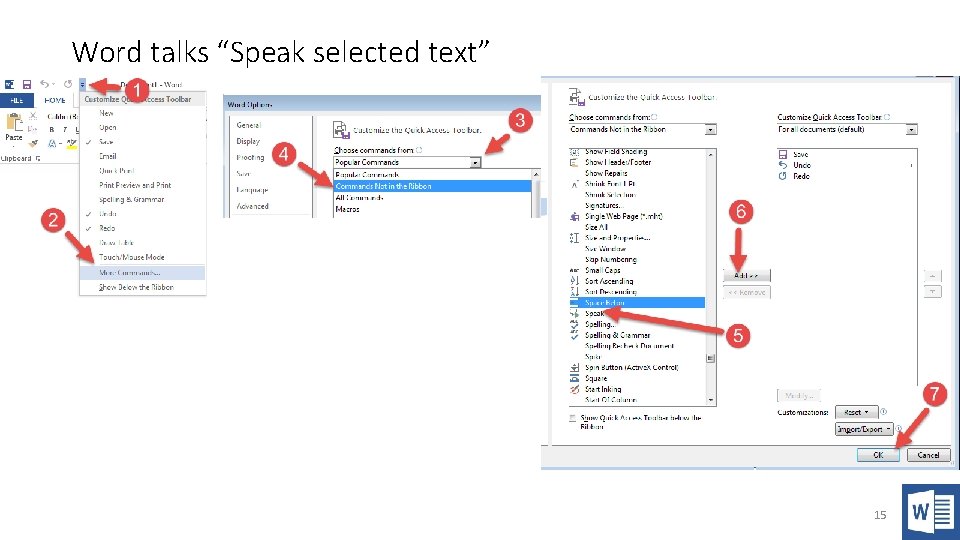Click the Save icon in Word's title bar toolbar
Viewport: 960px width, 540px height.
click(x=26, y=84)
